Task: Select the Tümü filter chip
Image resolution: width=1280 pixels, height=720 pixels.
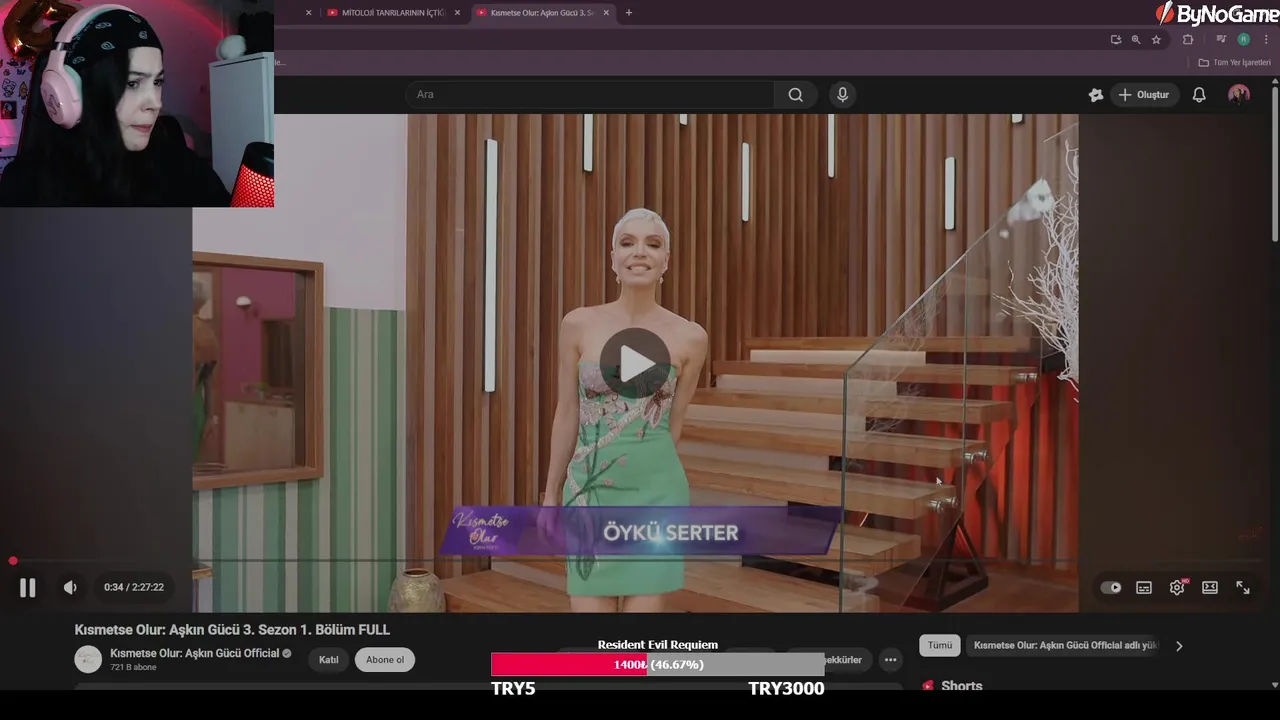Action: (940, 646)
